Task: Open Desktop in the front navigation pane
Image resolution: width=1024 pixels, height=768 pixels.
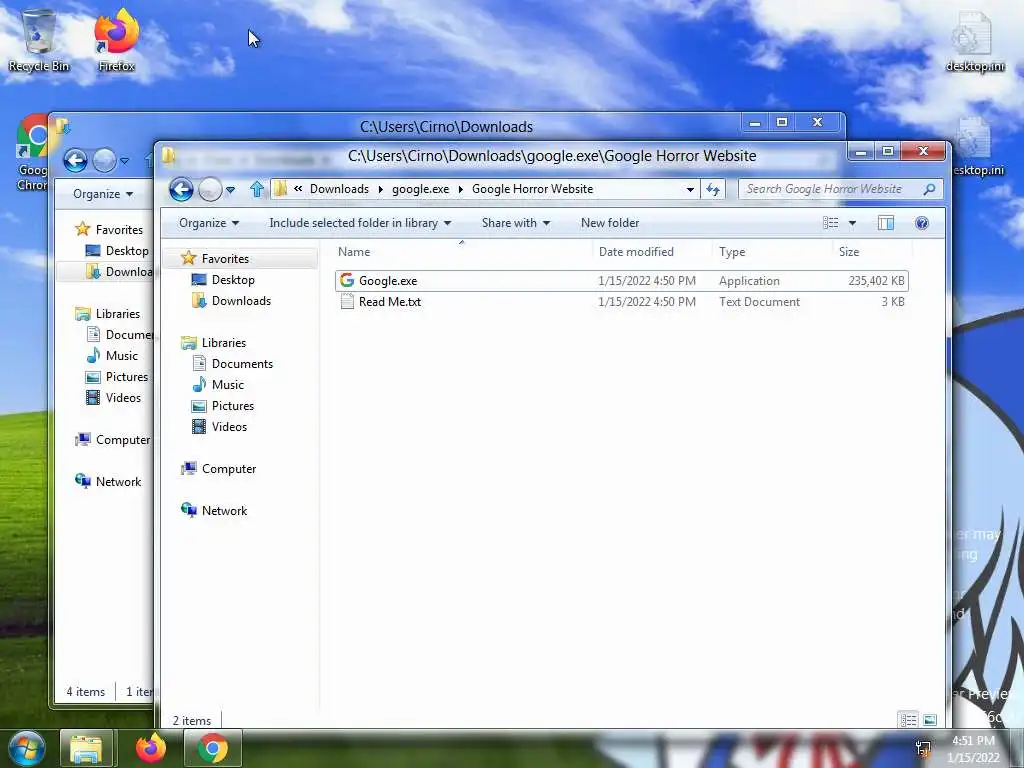Action: coord(233,280)
